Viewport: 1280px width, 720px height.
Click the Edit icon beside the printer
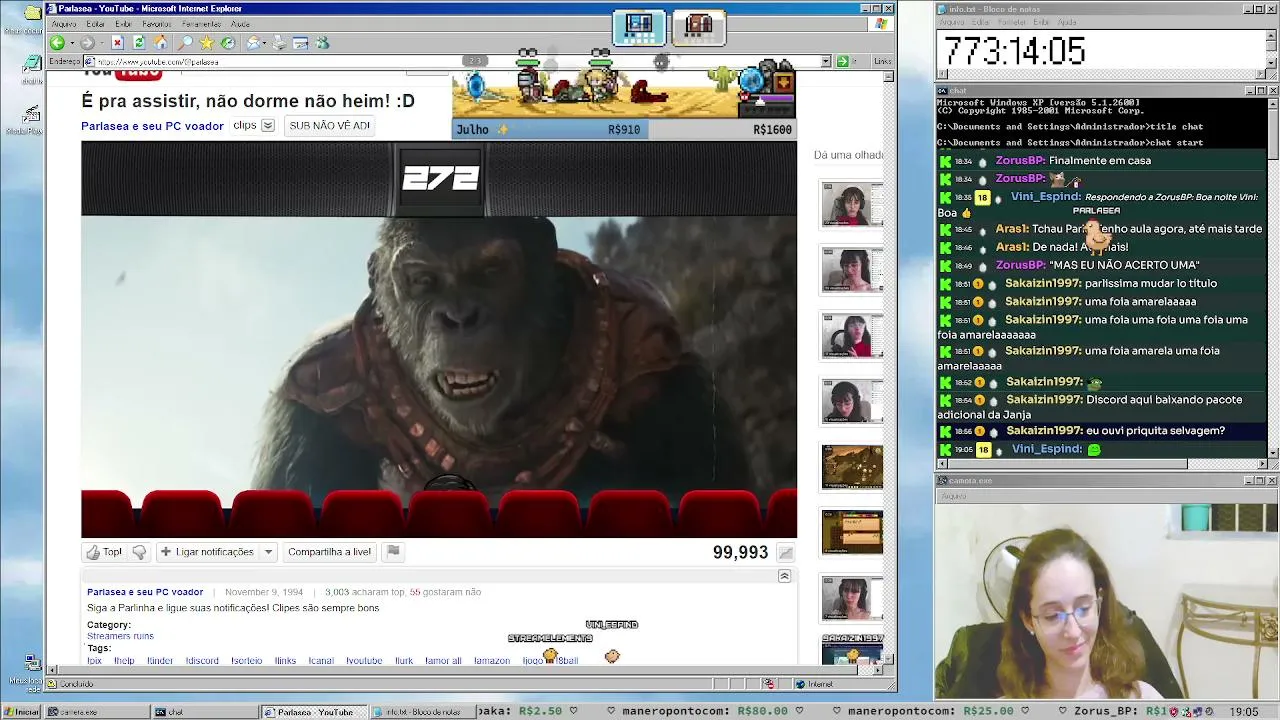[x=300, y=43]
